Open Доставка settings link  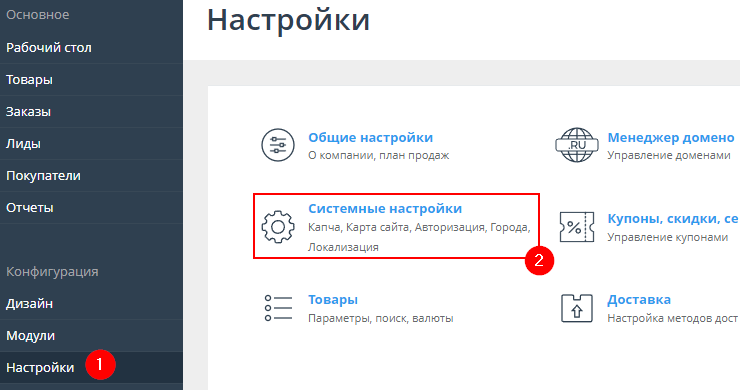click(x=639, y=300)
